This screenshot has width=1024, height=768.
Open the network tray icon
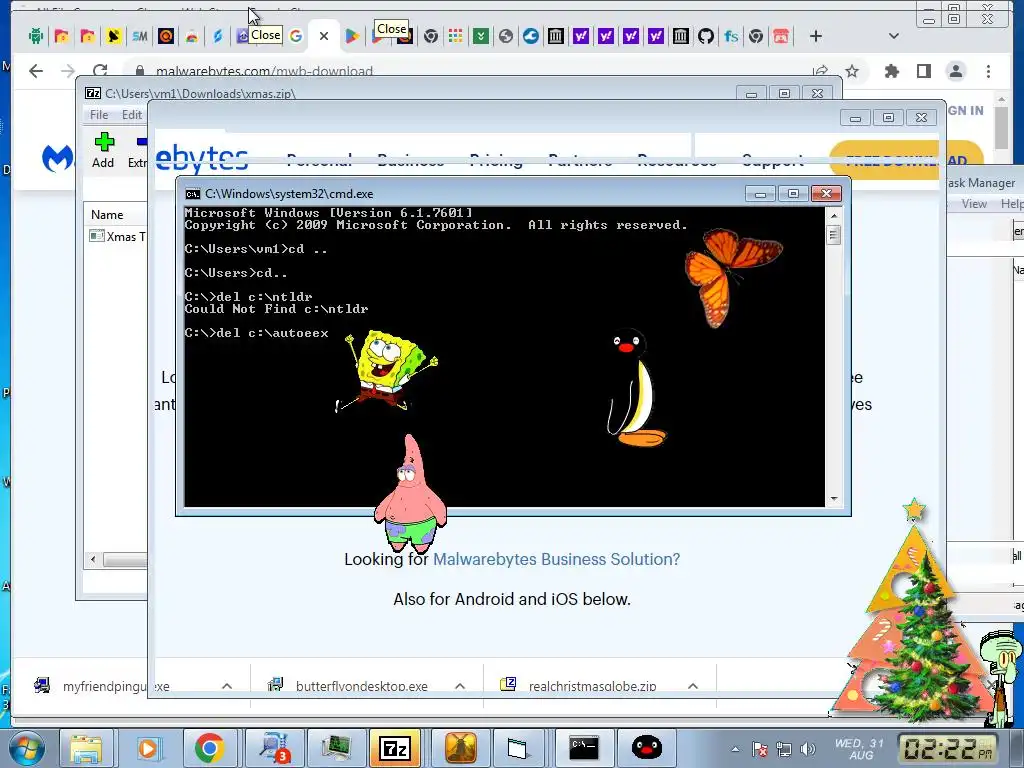pos(784,749)
